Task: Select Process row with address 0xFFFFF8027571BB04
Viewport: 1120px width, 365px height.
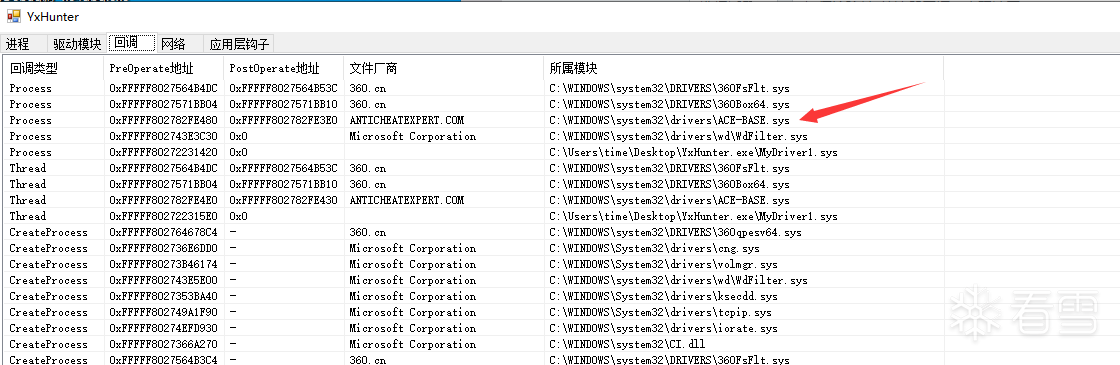Action: 474,104
